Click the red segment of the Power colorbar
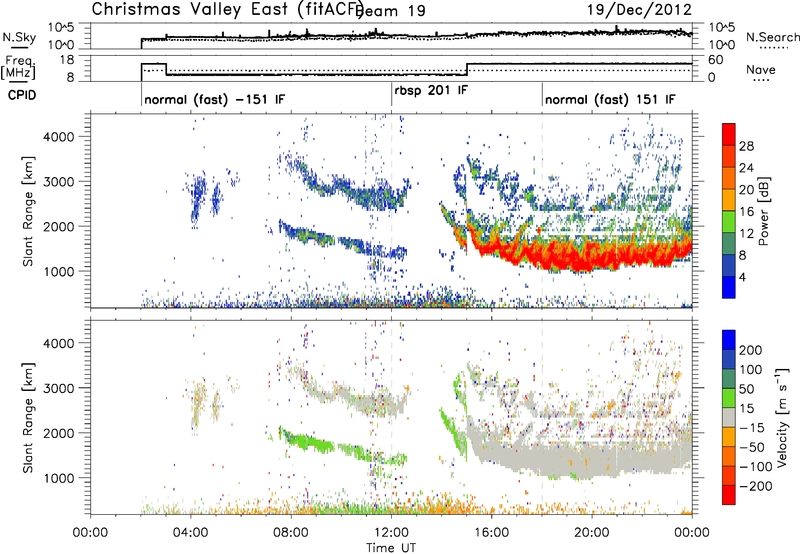800x554 pixels. pos(729,134)
